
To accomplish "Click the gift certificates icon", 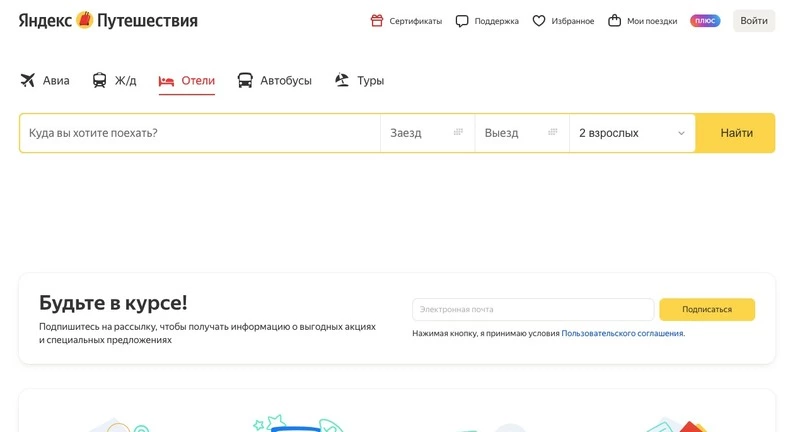I will pyautogui.click(x=377, y=21).
